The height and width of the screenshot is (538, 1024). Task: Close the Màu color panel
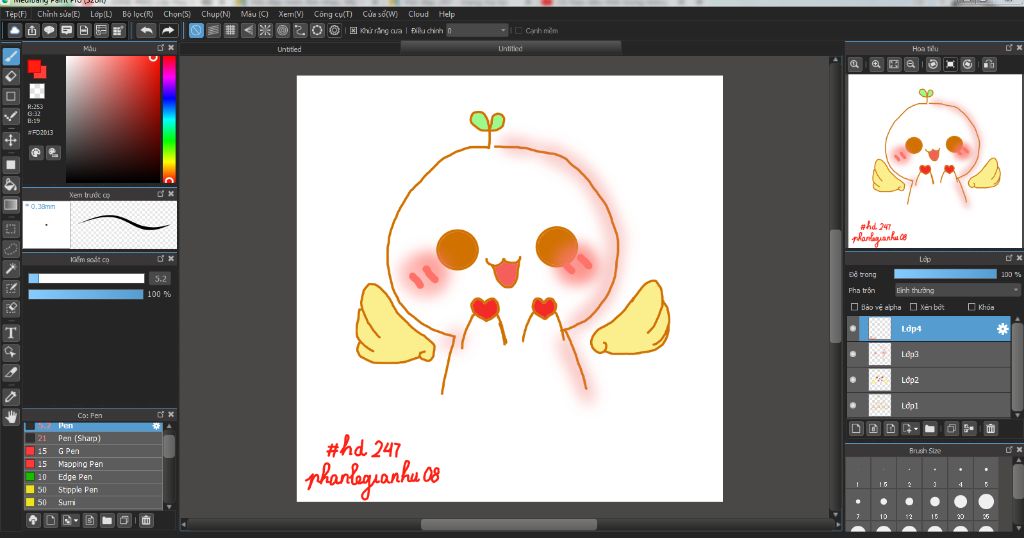click(171, 48)
